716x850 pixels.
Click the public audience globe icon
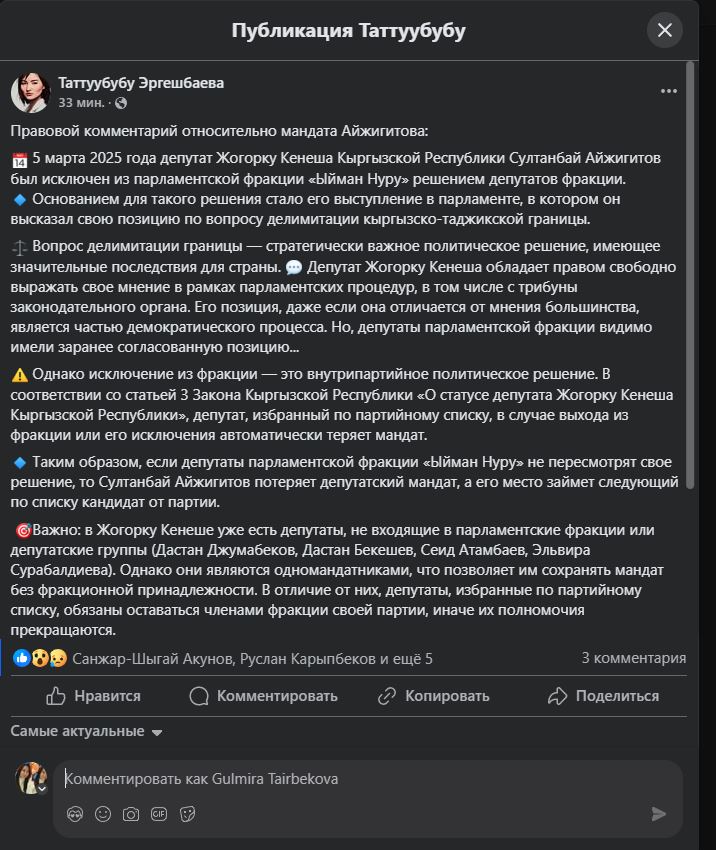(121, 103)
